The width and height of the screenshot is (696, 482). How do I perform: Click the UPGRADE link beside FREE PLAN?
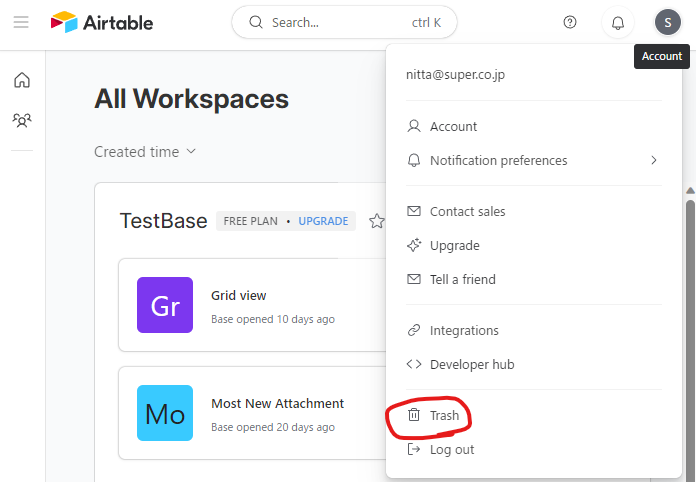point(323,221)
